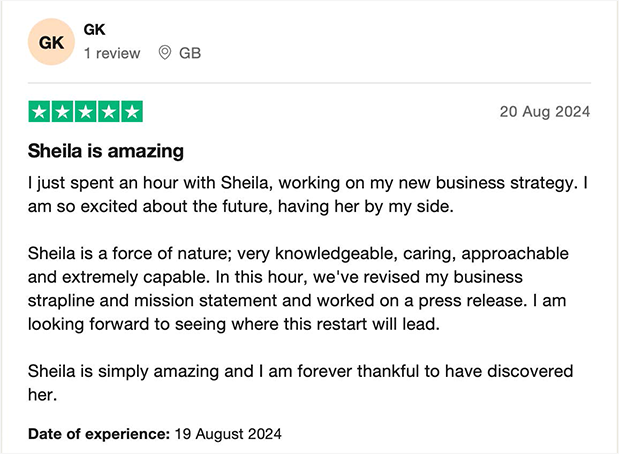
Task: Select the third green rating star
Action: [x=86, y=112]
